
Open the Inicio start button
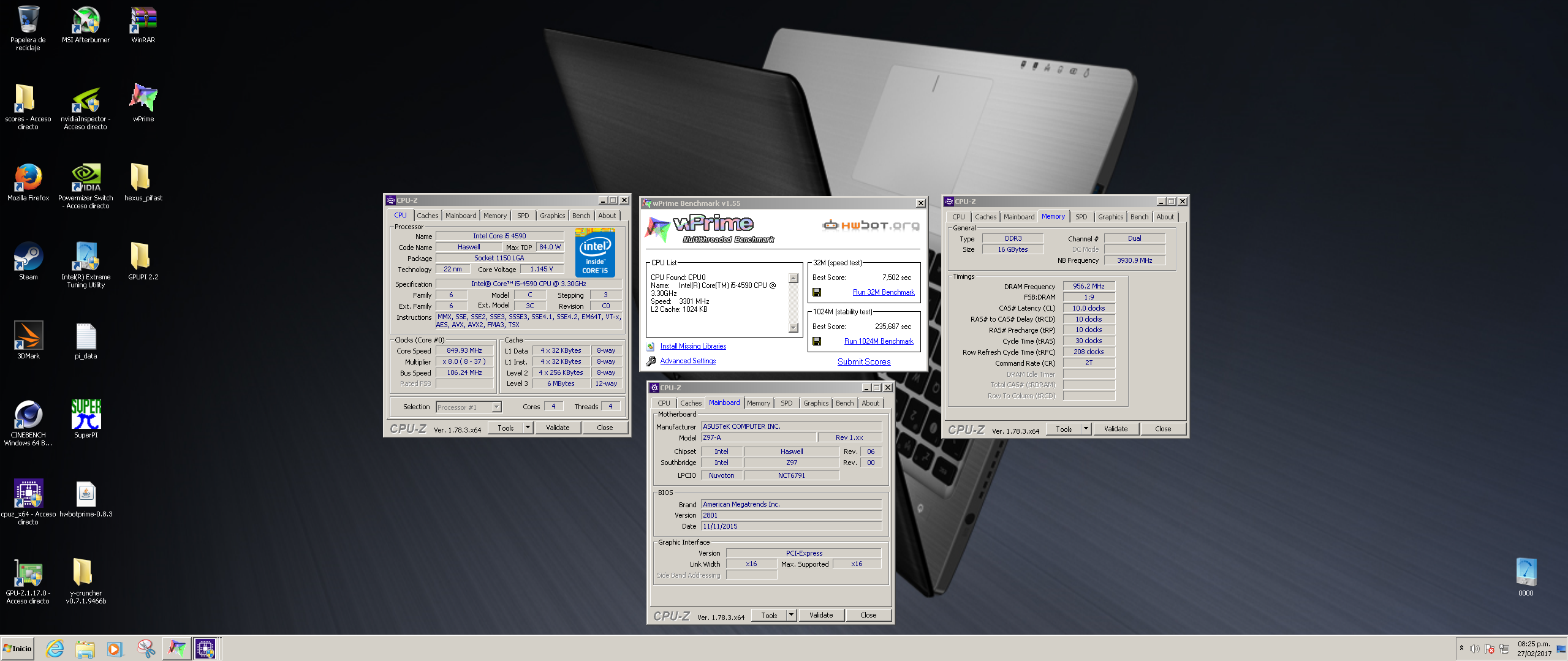point(17,649)
